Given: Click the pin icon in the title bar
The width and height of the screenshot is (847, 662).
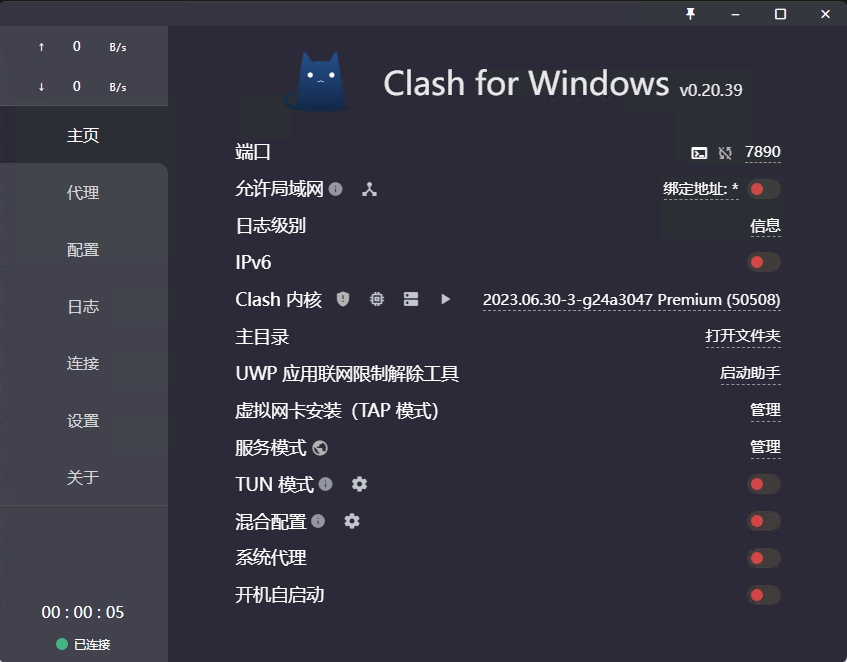Looking at the screenshot, I should pos(689,13).
